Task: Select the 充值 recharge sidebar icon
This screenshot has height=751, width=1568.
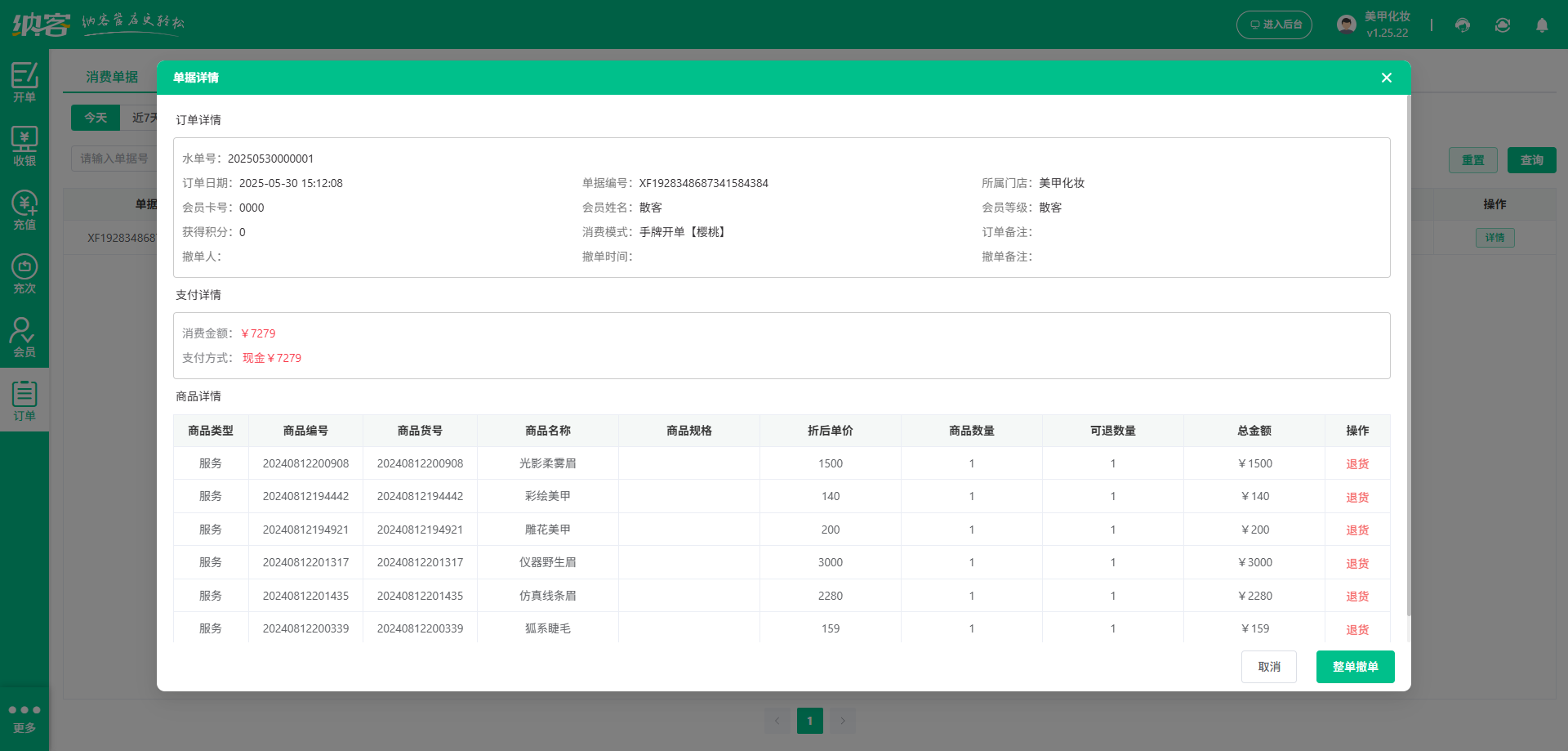Action: tap(24, 209)
